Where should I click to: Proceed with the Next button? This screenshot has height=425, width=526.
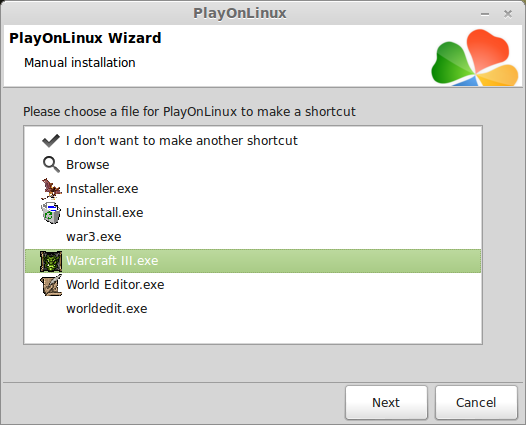tap(386, 402)
